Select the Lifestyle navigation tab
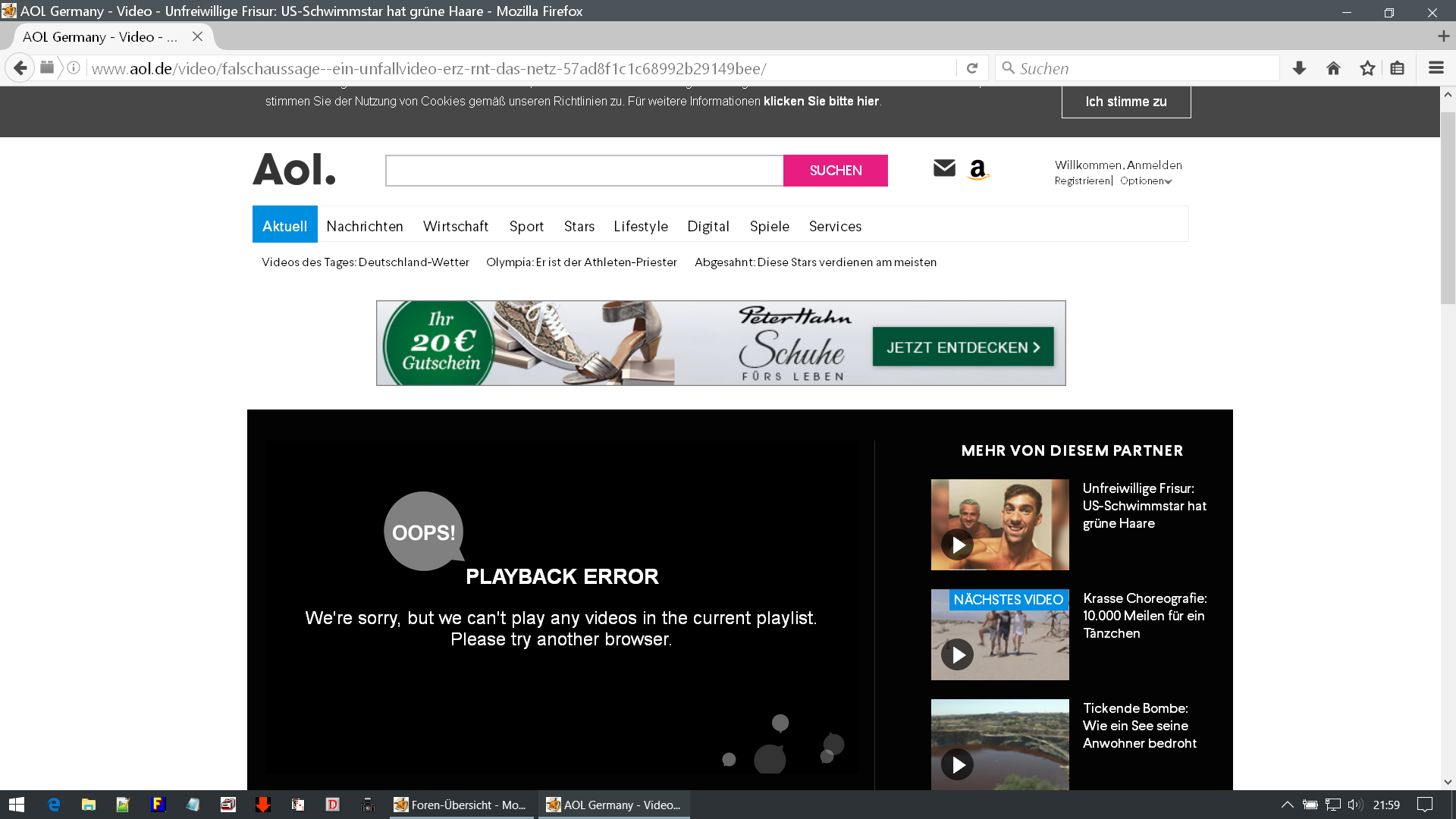The height and width of the screenshot is (819, 1456). click(641, 226)
